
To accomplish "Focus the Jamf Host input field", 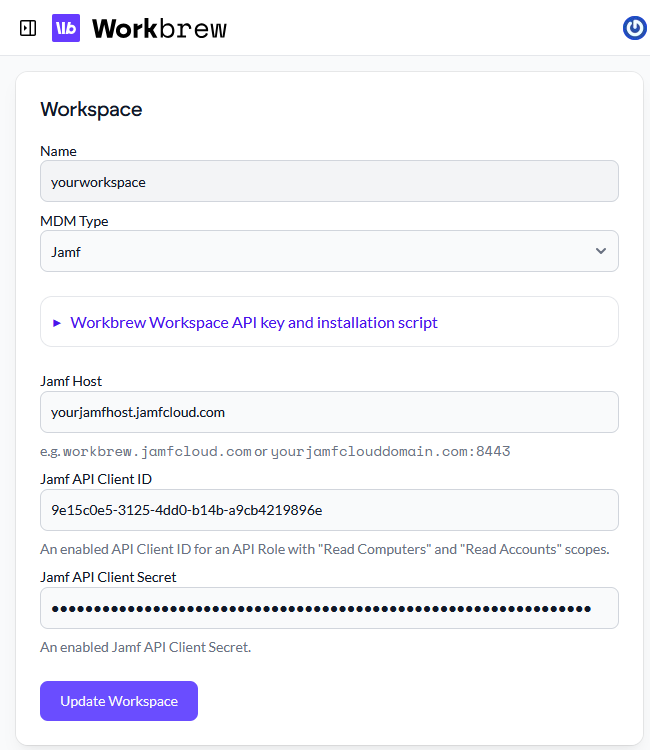I will [x=329, y=412].
